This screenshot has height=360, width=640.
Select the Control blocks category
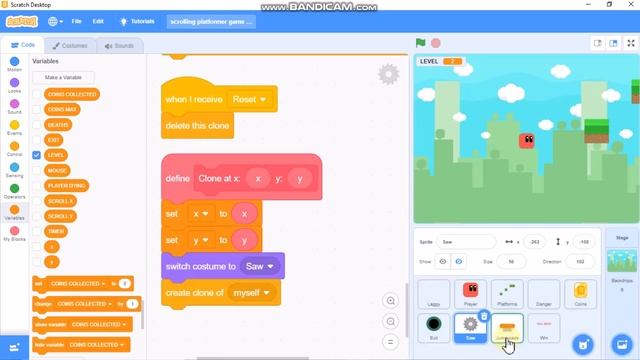14,149
